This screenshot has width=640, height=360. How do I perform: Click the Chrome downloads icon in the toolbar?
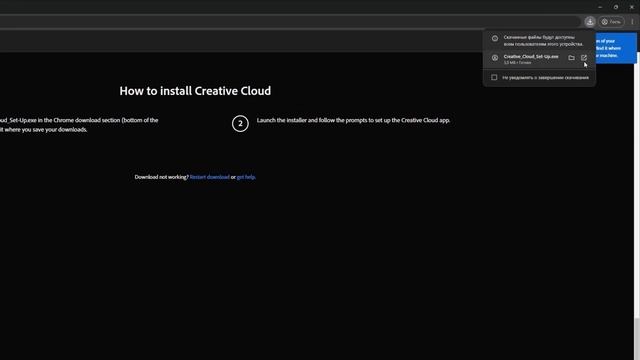(589, 22)
